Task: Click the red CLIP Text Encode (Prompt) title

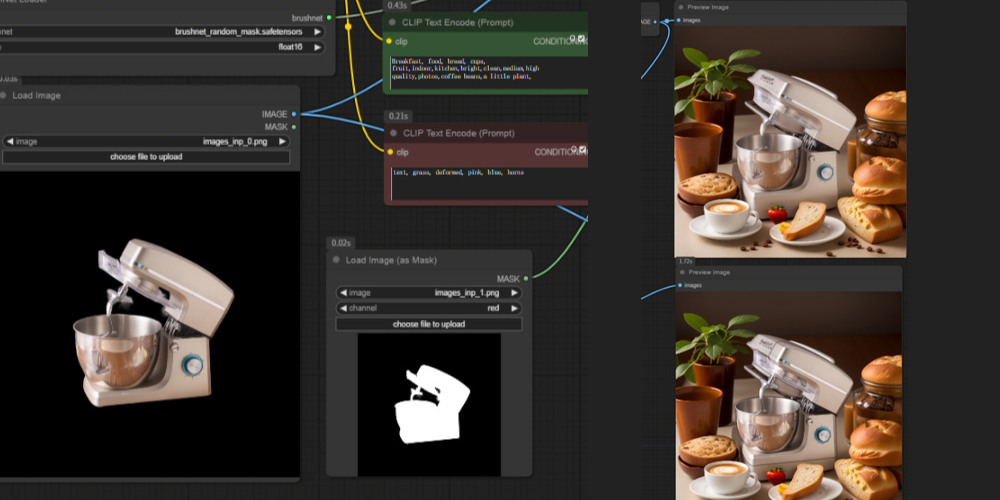Action: pyautogui.click(x=459, y=133)
